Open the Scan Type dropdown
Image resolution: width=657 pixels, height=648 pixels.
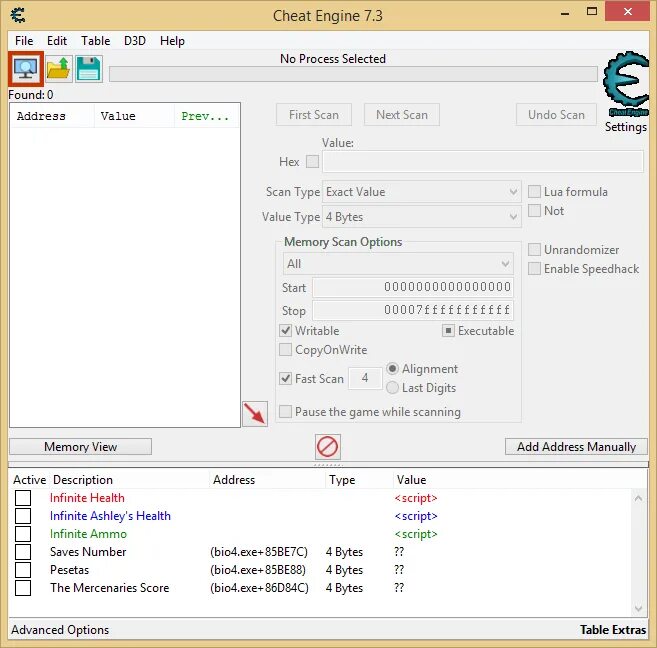422,192
